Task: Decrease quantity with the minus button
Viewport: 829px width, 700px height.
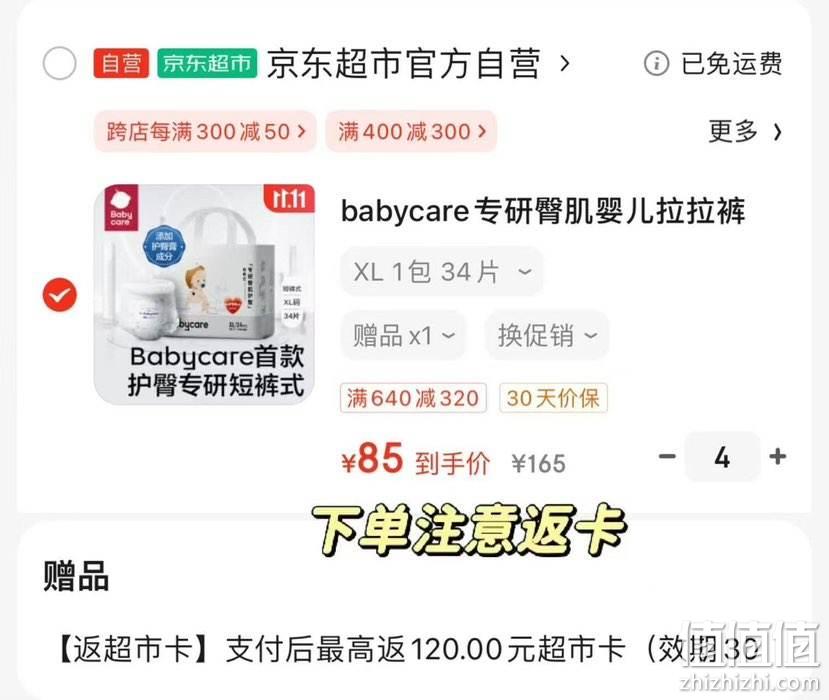Action: [667, 456]
